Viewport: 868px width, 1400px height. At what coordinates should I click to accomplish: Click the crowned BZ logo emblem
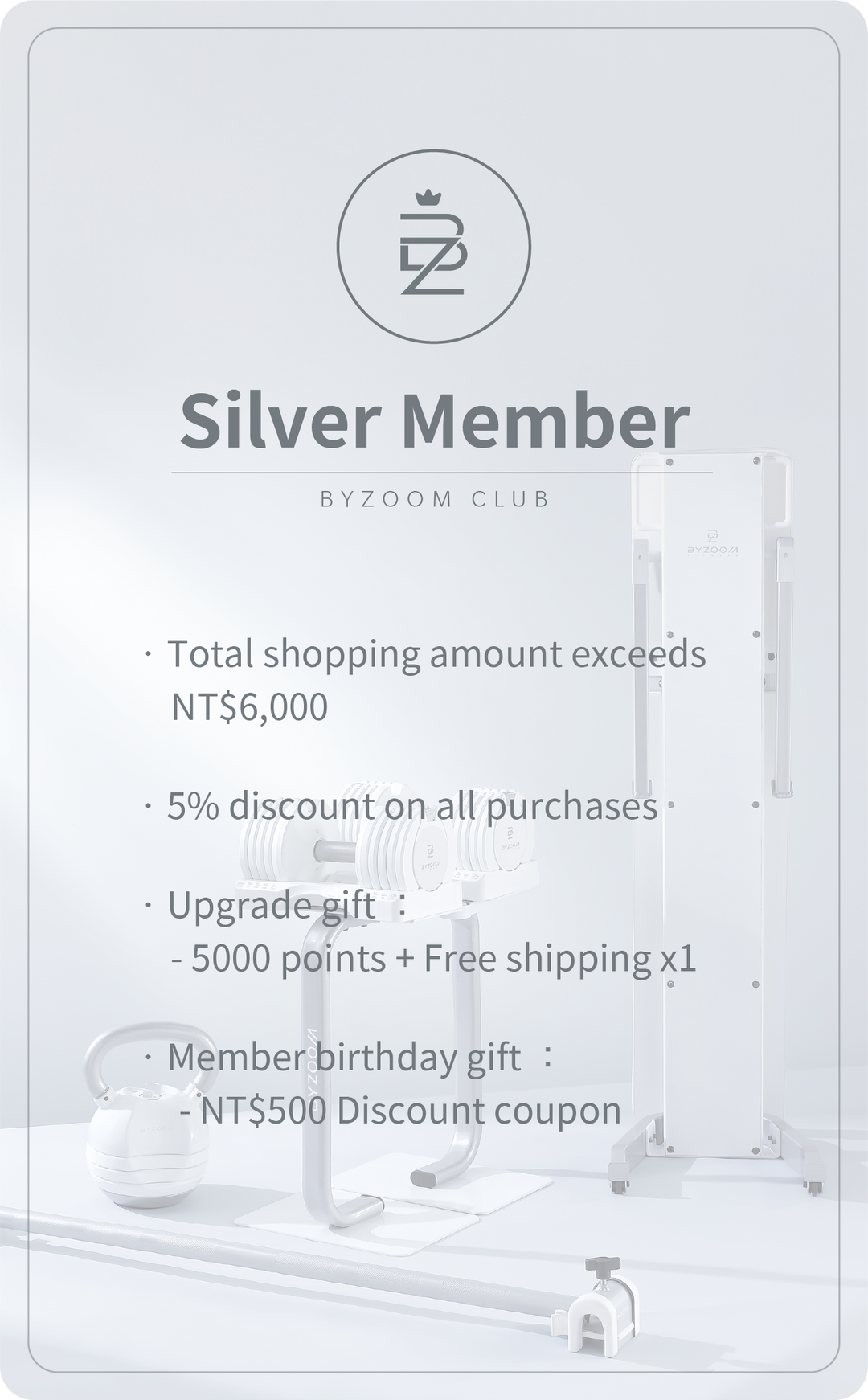point(433,244)
